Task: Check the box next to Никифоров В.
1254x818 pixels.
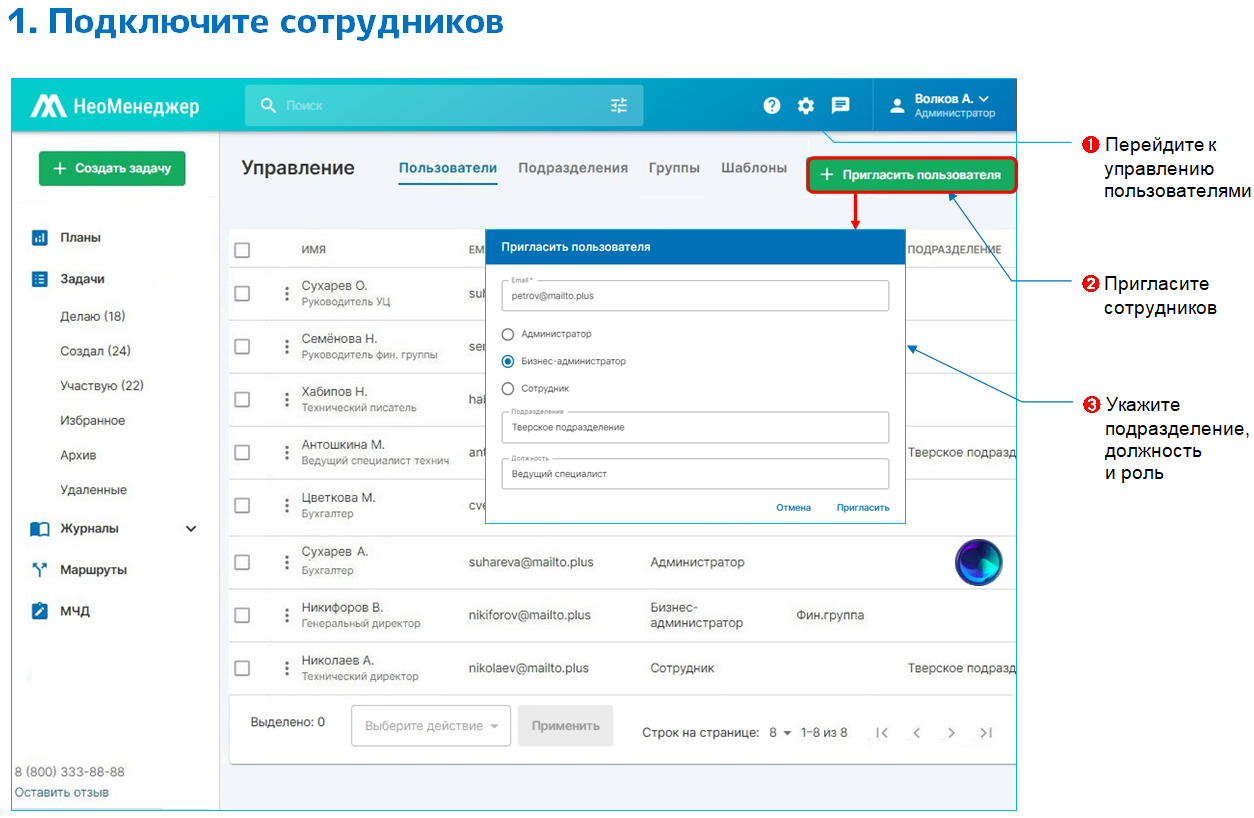Action: [242, 615]
